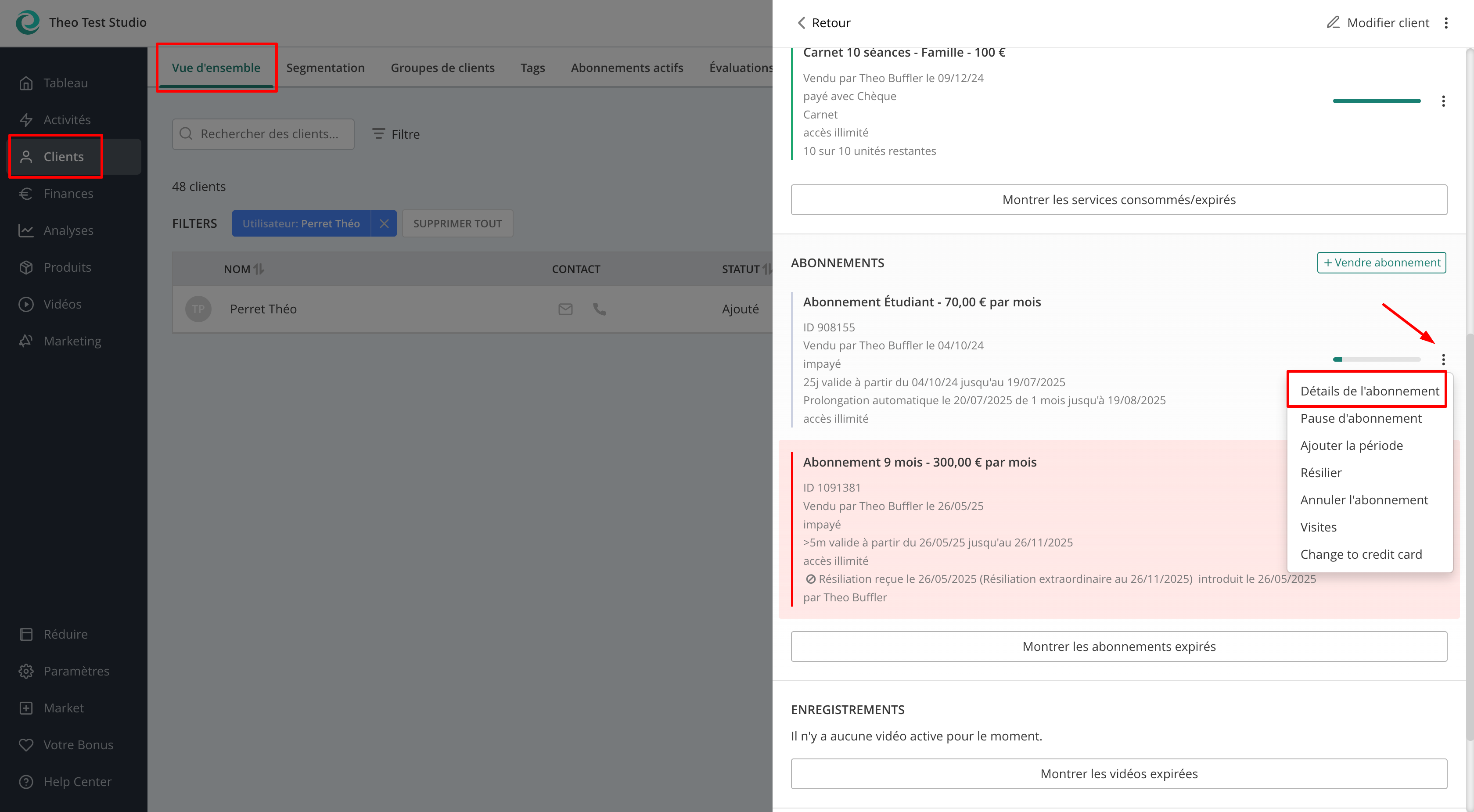The width and height of the screenshot is (1474, 812).
Task: Switch to the Évaluations tab
Action: pos(741,68)
